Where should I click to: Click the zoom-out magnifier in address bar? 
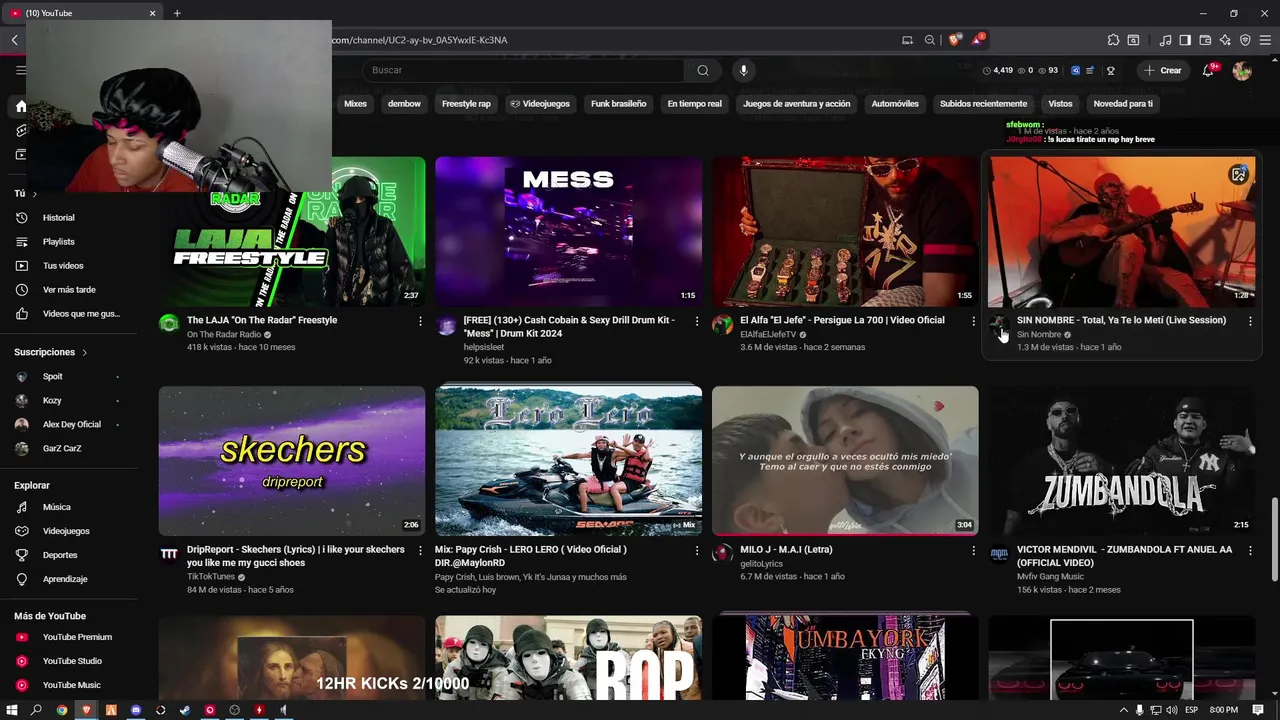(930, 40)
